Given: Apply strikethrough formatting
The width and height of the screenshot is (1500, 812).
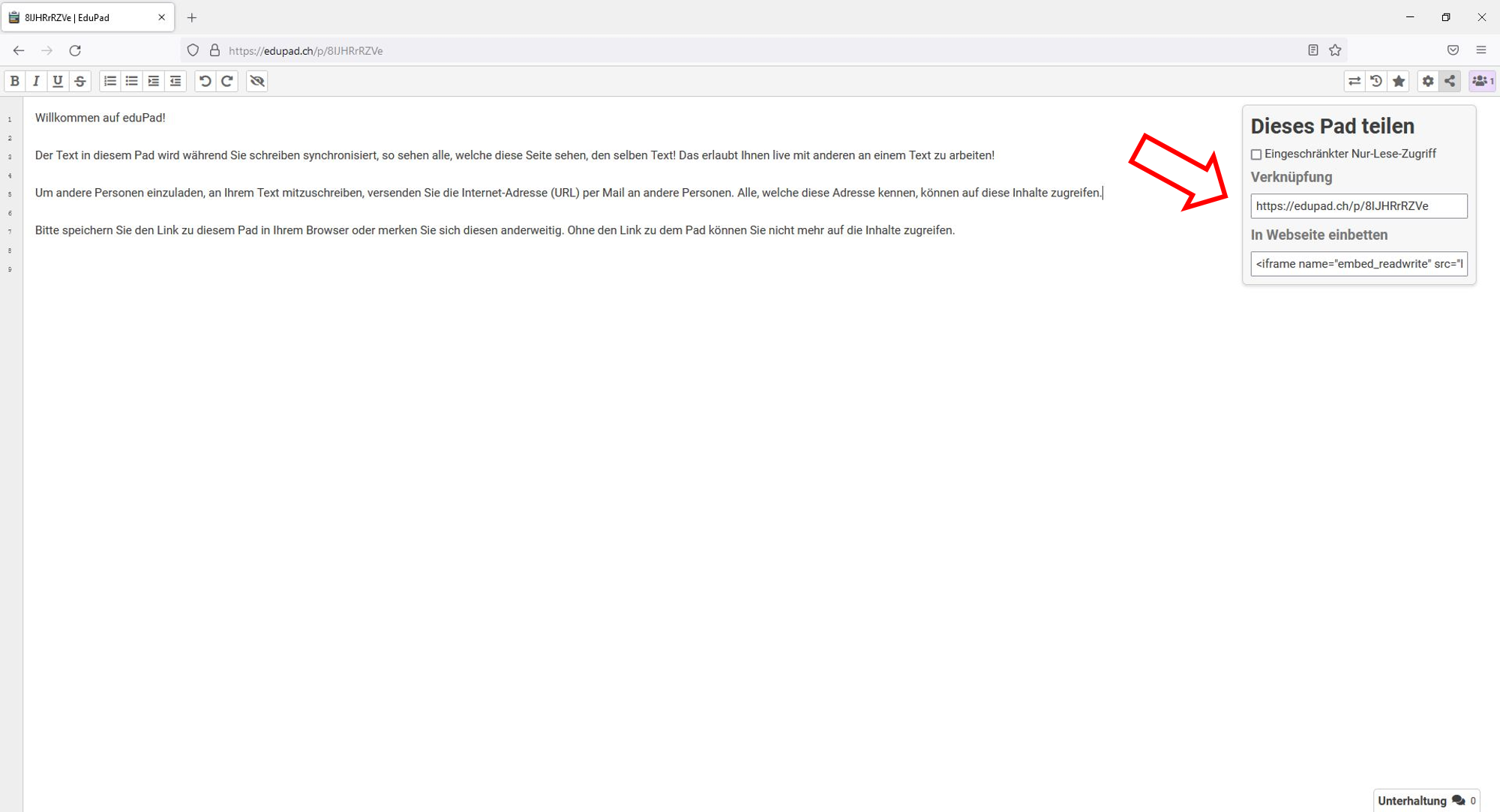Looking at the screenshot, I should tap(79, 81).
